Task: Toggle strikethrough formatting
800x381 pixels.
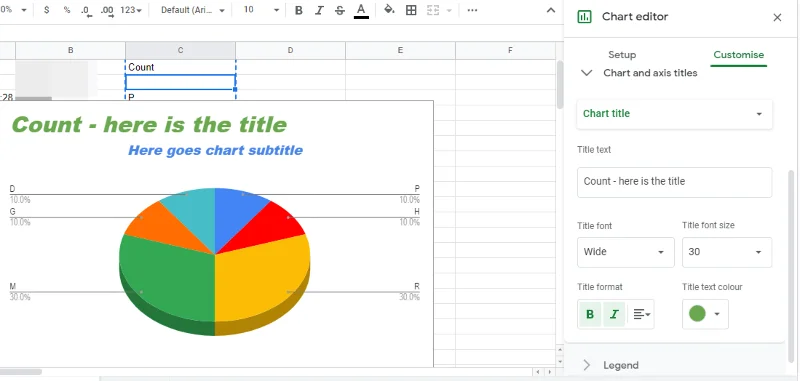Action: pyautogui.click(x=340, y=11)
